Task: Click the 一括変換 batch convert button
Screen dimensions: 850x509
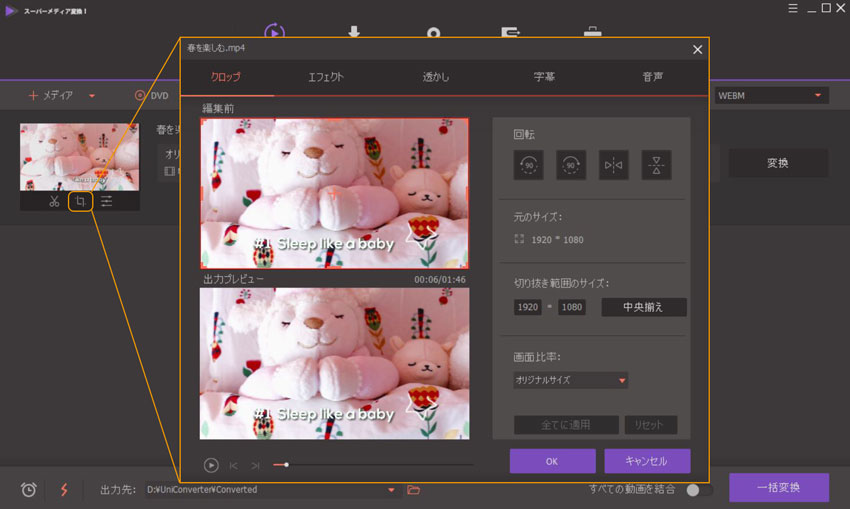Action: (779, 487)
